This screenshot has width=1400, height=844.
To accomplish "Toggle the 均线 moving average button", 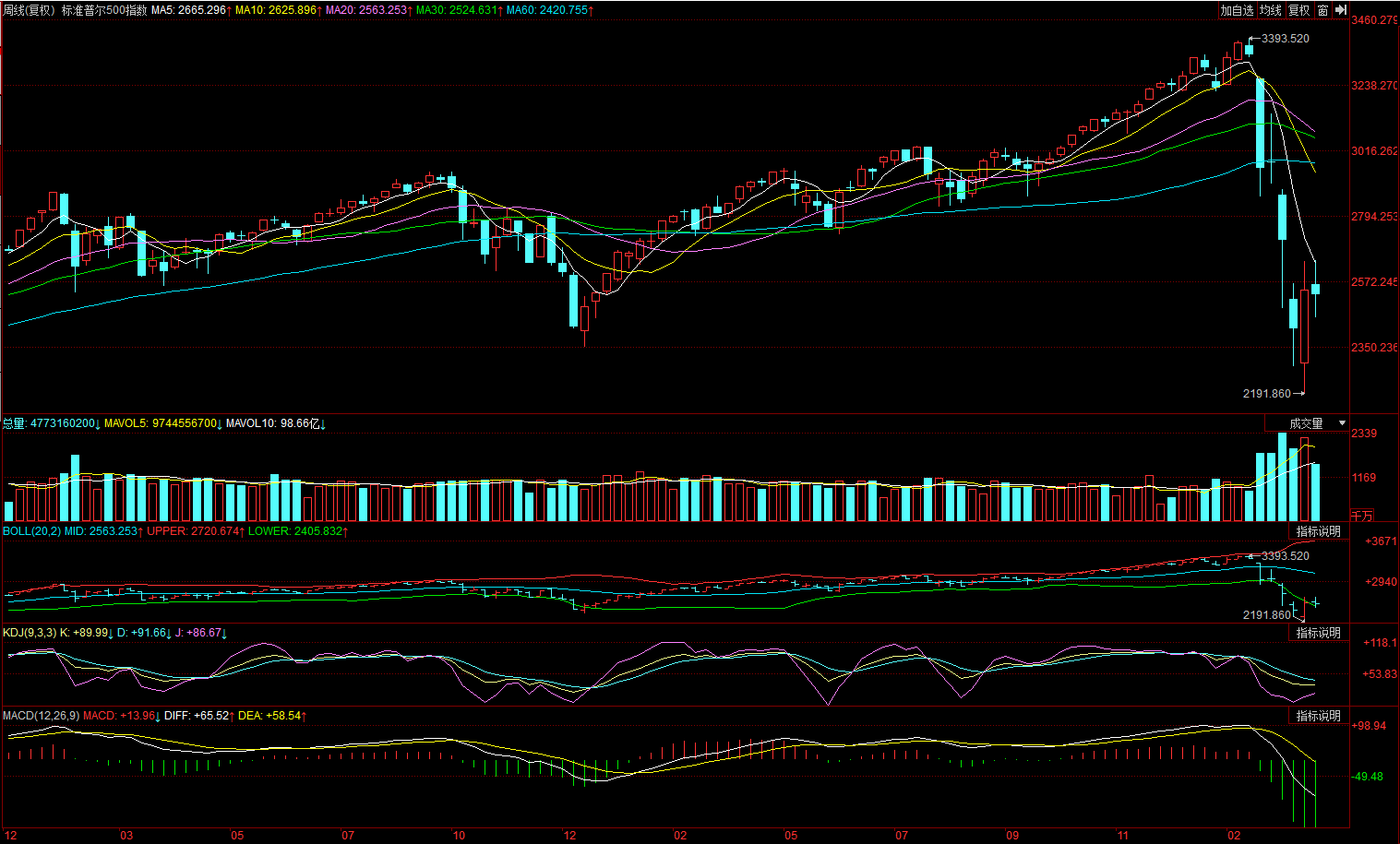I will (1271, 10).
